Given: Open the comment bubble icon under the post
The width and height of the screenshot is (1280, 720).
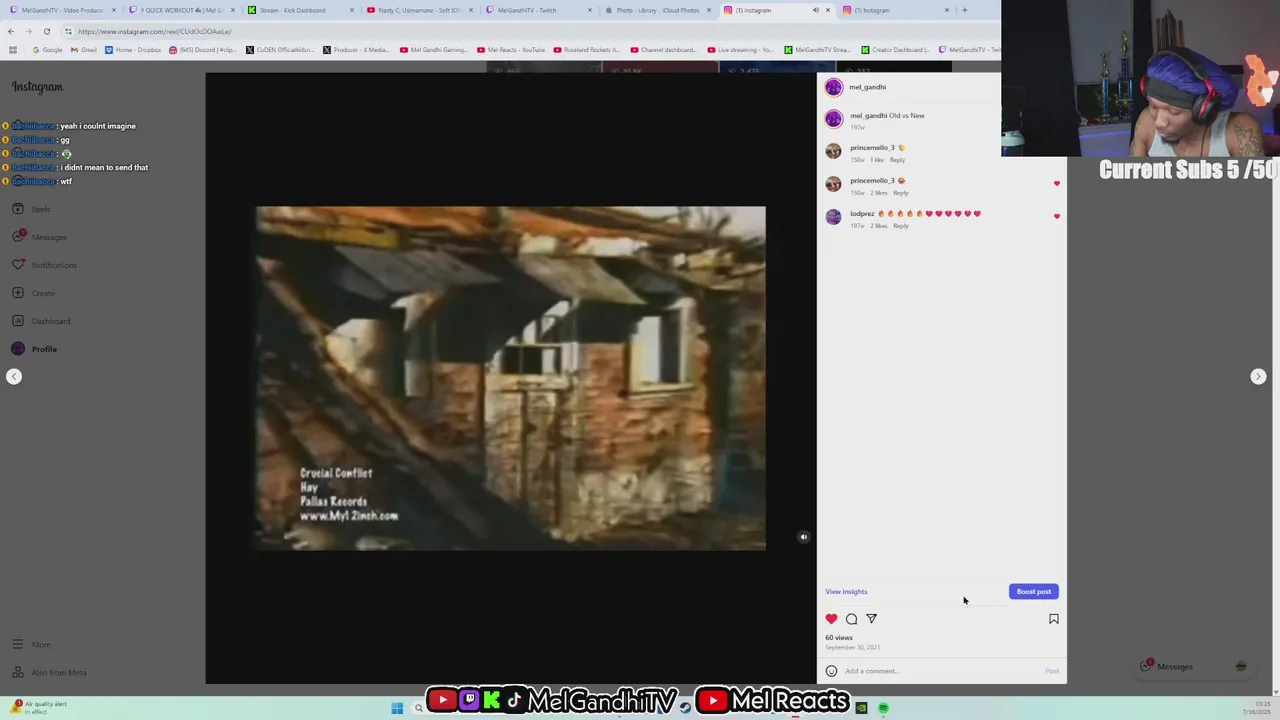Looking at the screenshot, I should (x=851, y=619).
